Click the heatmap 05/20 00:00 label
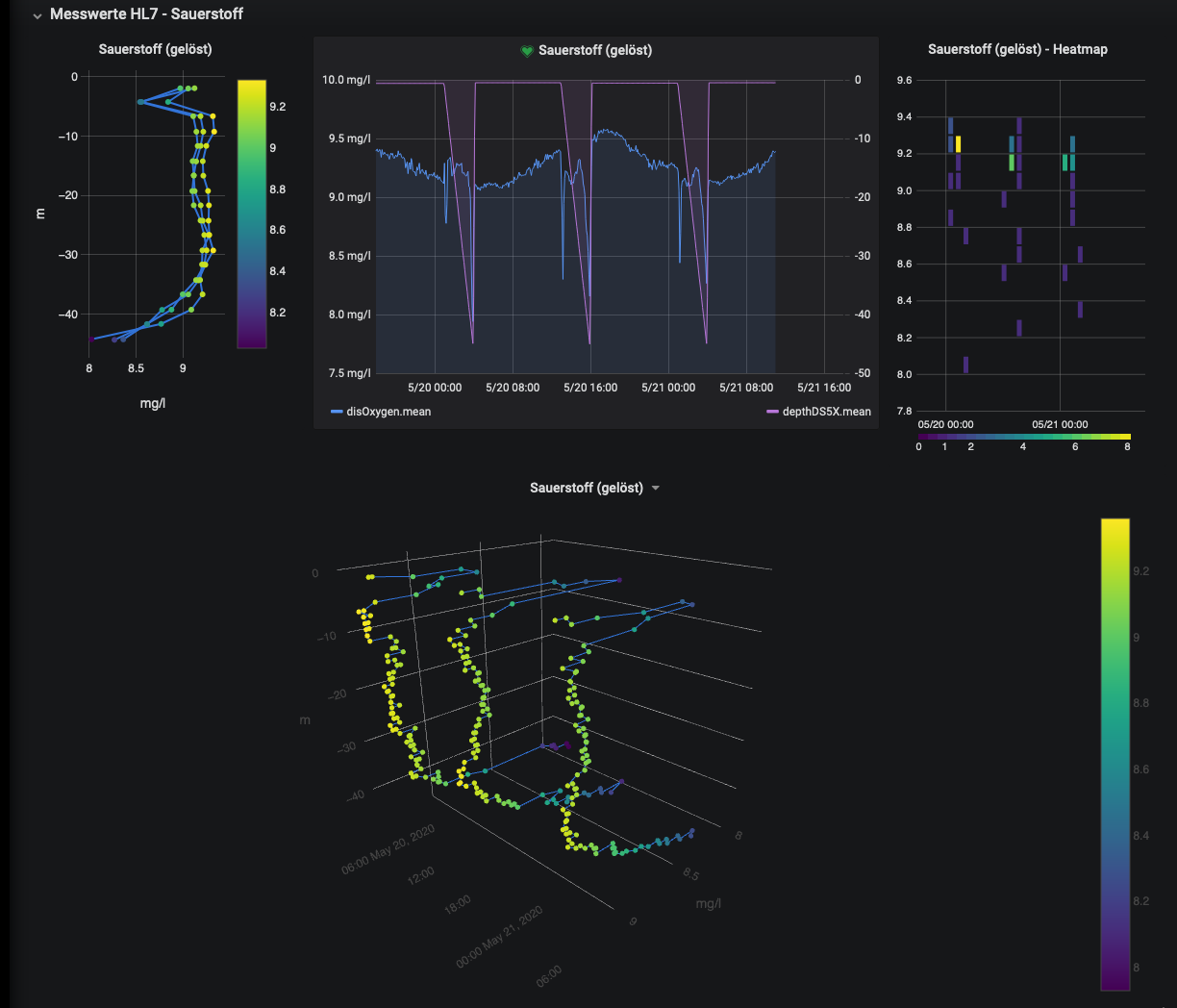The height and width of the screenshot is (1008, 1177). point(945,424)
